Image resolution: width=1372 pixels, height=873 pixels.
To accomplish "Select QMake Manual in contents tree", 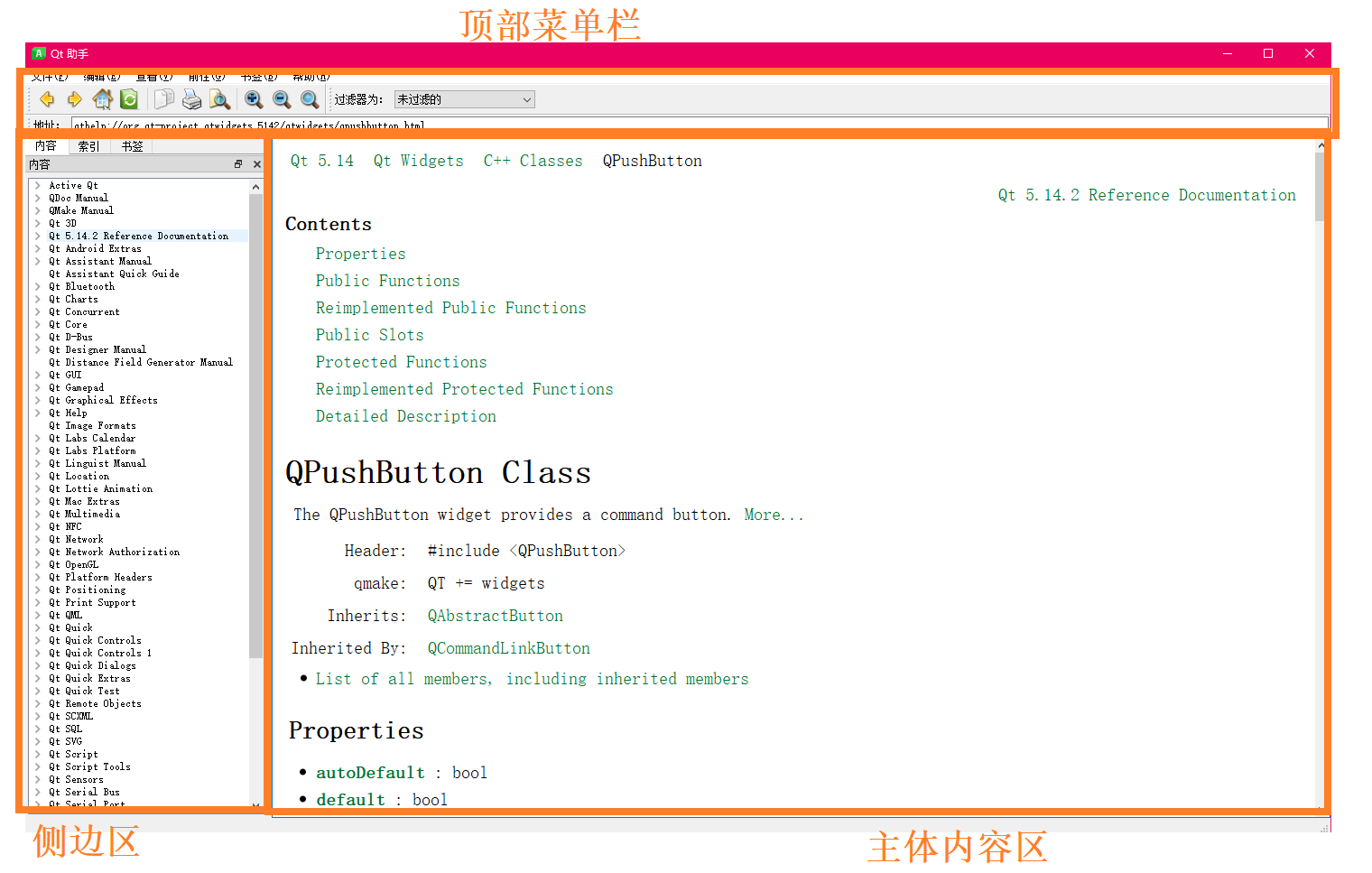I will pyautogui.click(x=81, y=210).
